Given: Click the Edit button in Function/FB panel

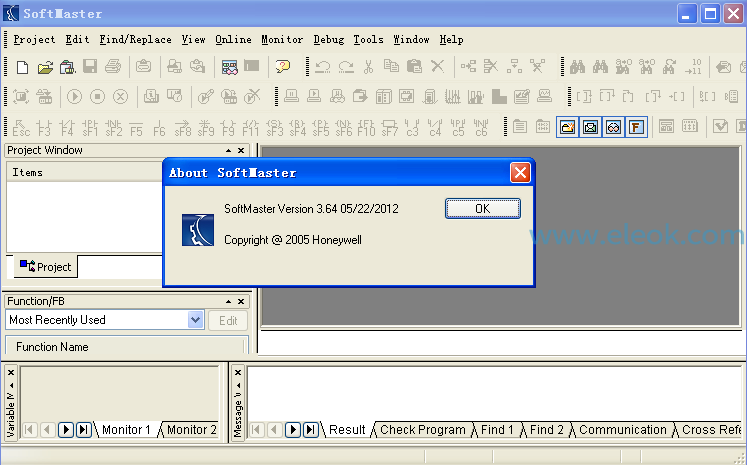Looking at the screenshot, I should coord(228,321).
